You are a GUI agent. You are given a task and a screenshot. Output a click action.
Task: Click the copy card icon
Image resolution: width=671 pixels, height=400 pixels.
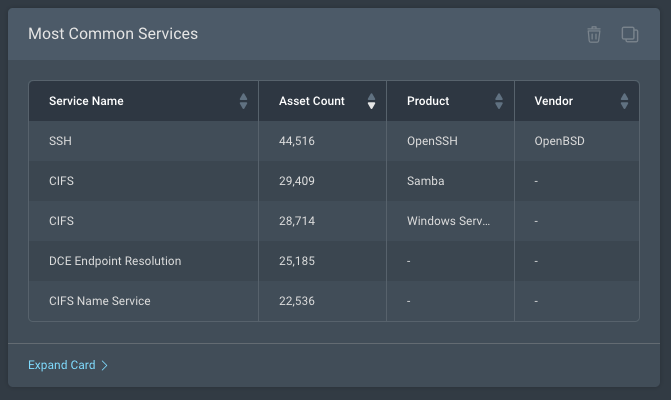tap(629, 35)
